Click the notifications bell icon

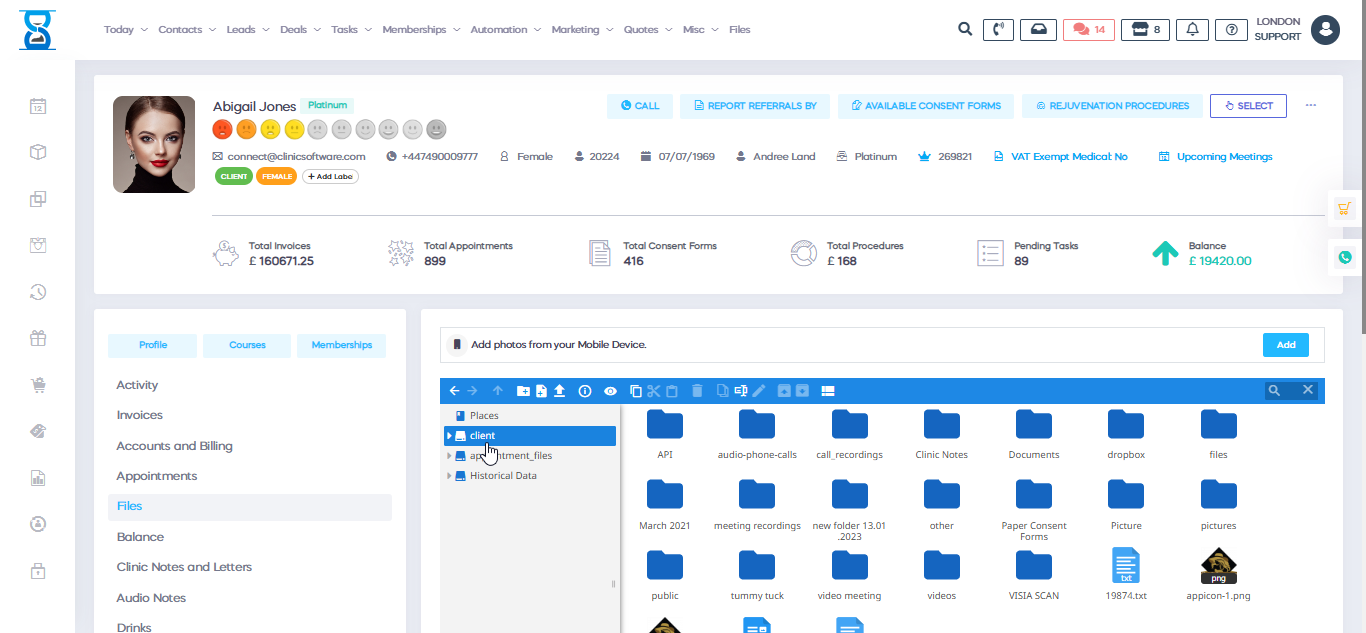pyautogui.click(x=1192, y=30)
